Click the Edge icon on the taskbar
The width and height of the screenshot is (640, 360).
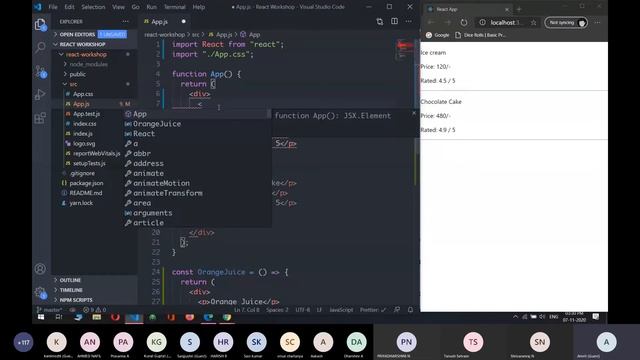click(208, 317)
